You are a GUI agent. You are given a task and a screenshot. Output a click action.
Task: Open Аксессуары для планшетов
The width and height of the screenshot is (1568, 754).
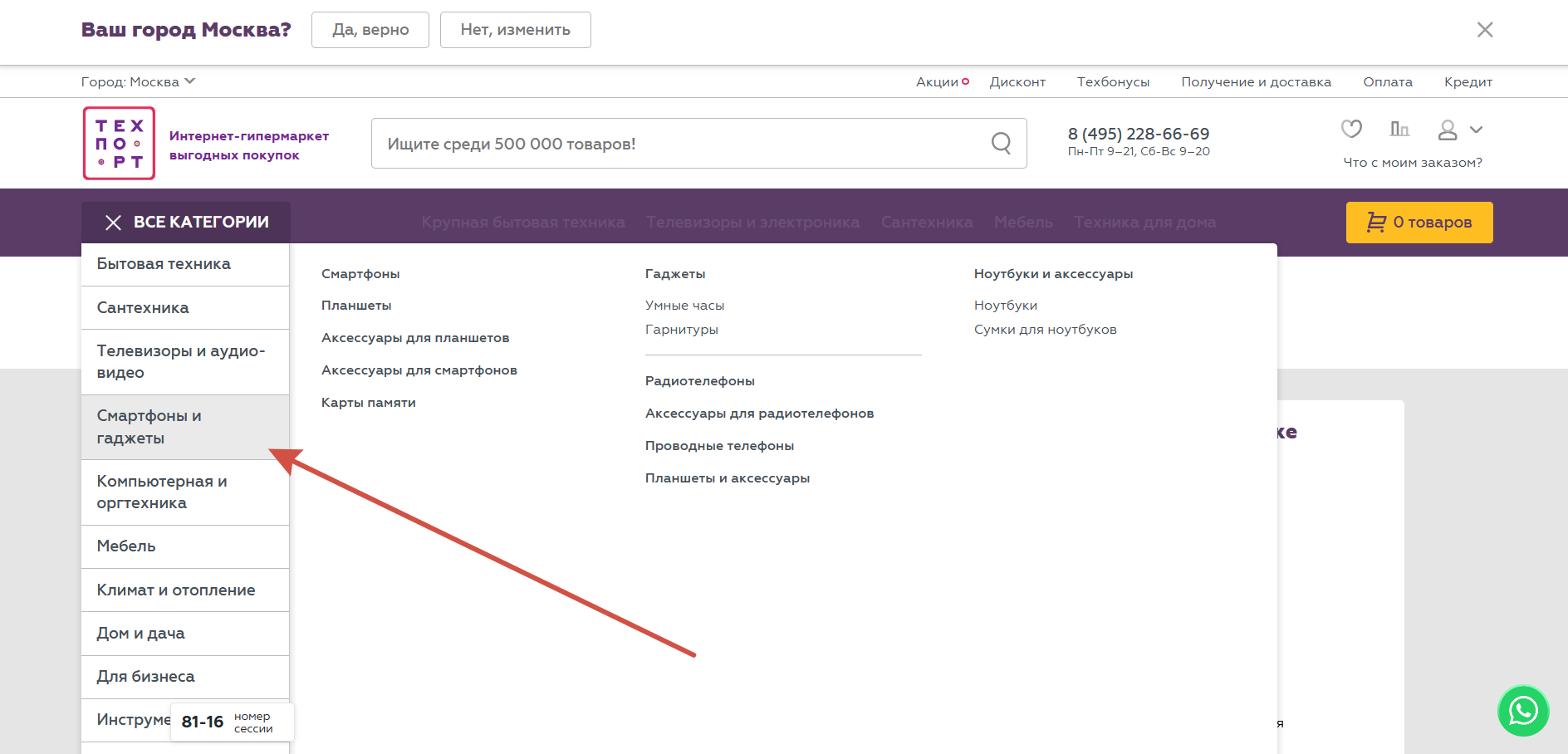tap(415, 338)
